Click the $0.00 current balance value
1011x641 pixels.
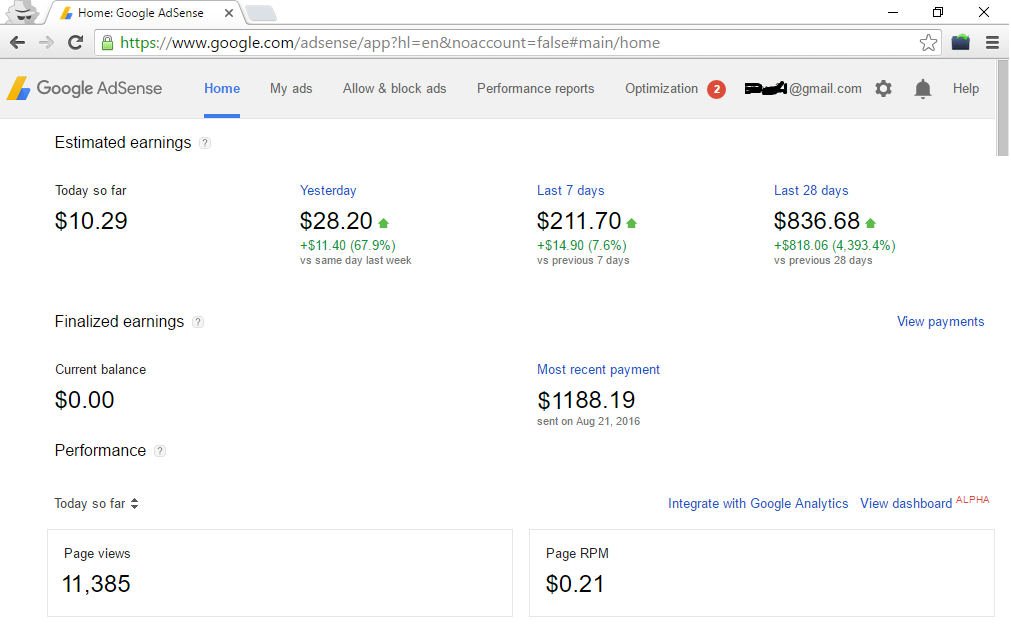click(84, 400)
